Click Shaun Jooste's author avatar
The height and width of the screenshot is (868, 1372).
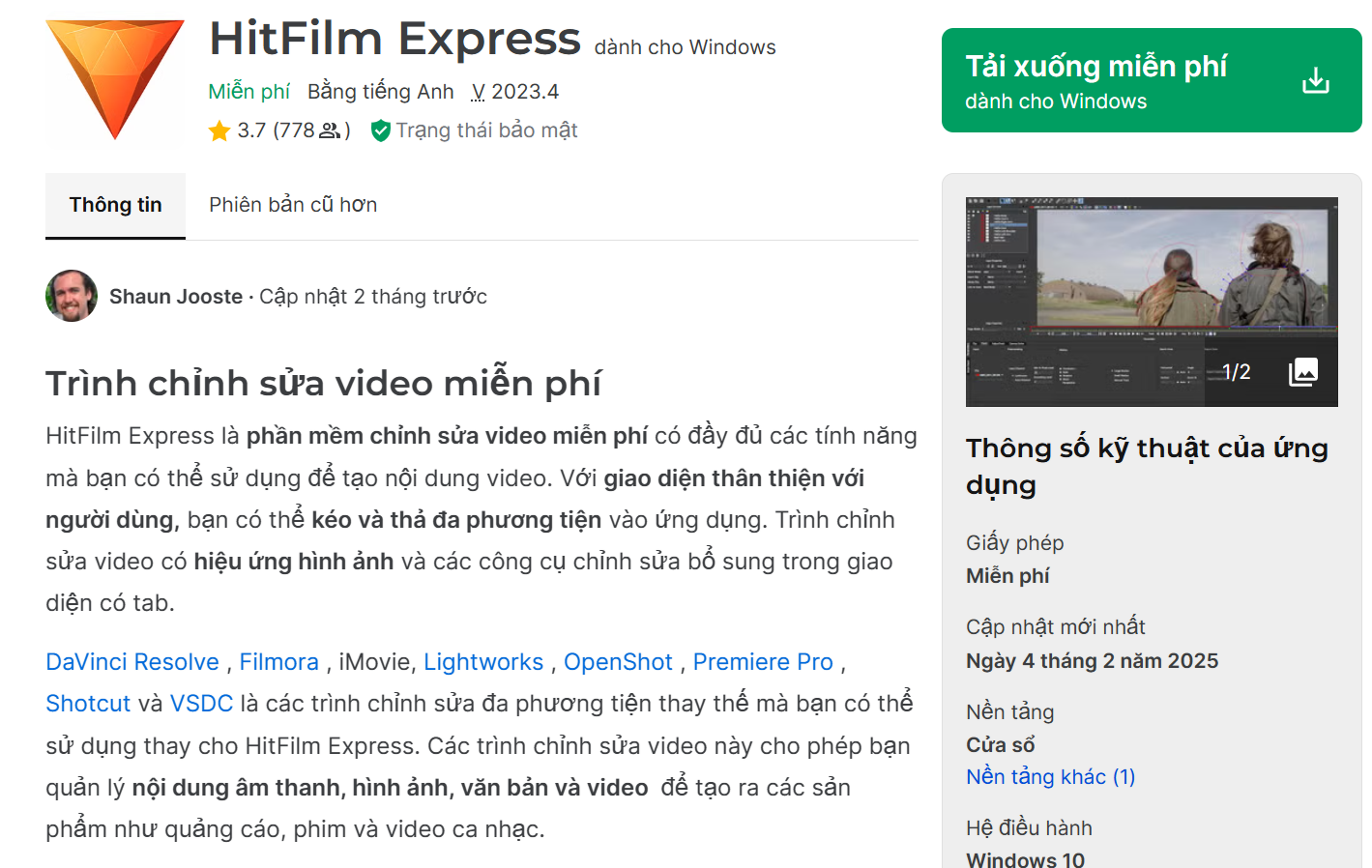click(x=72, y=296)
